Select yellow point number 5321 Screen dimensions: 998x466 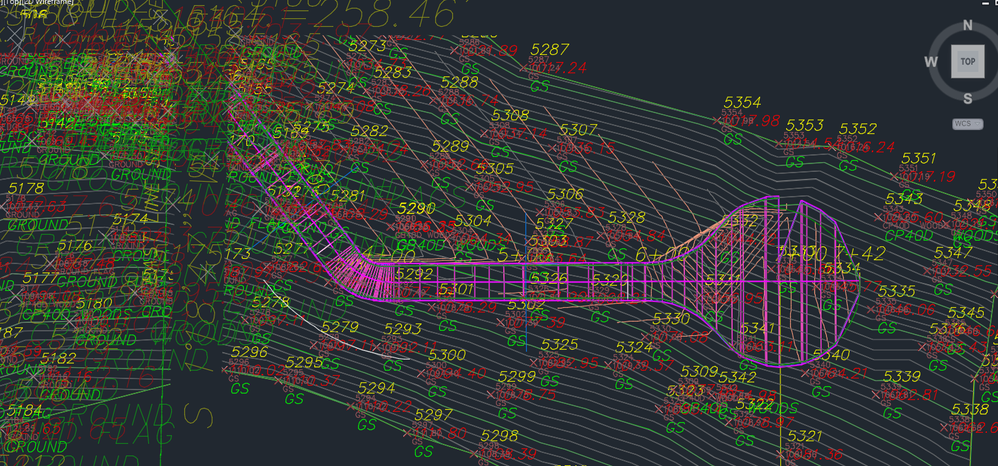806,436
